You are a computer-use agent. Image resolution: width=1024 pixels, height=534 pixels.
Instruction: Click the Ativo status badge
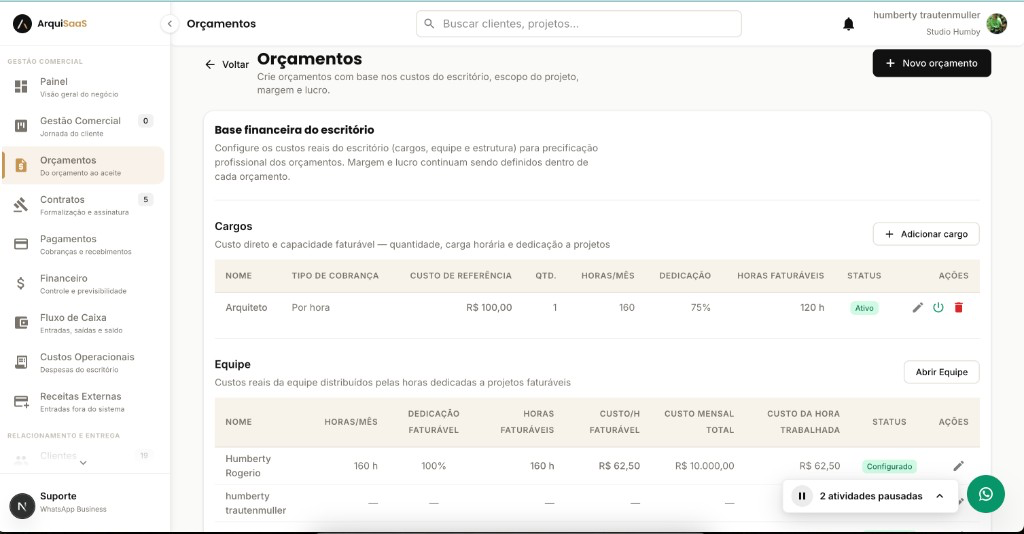point(864,308)
